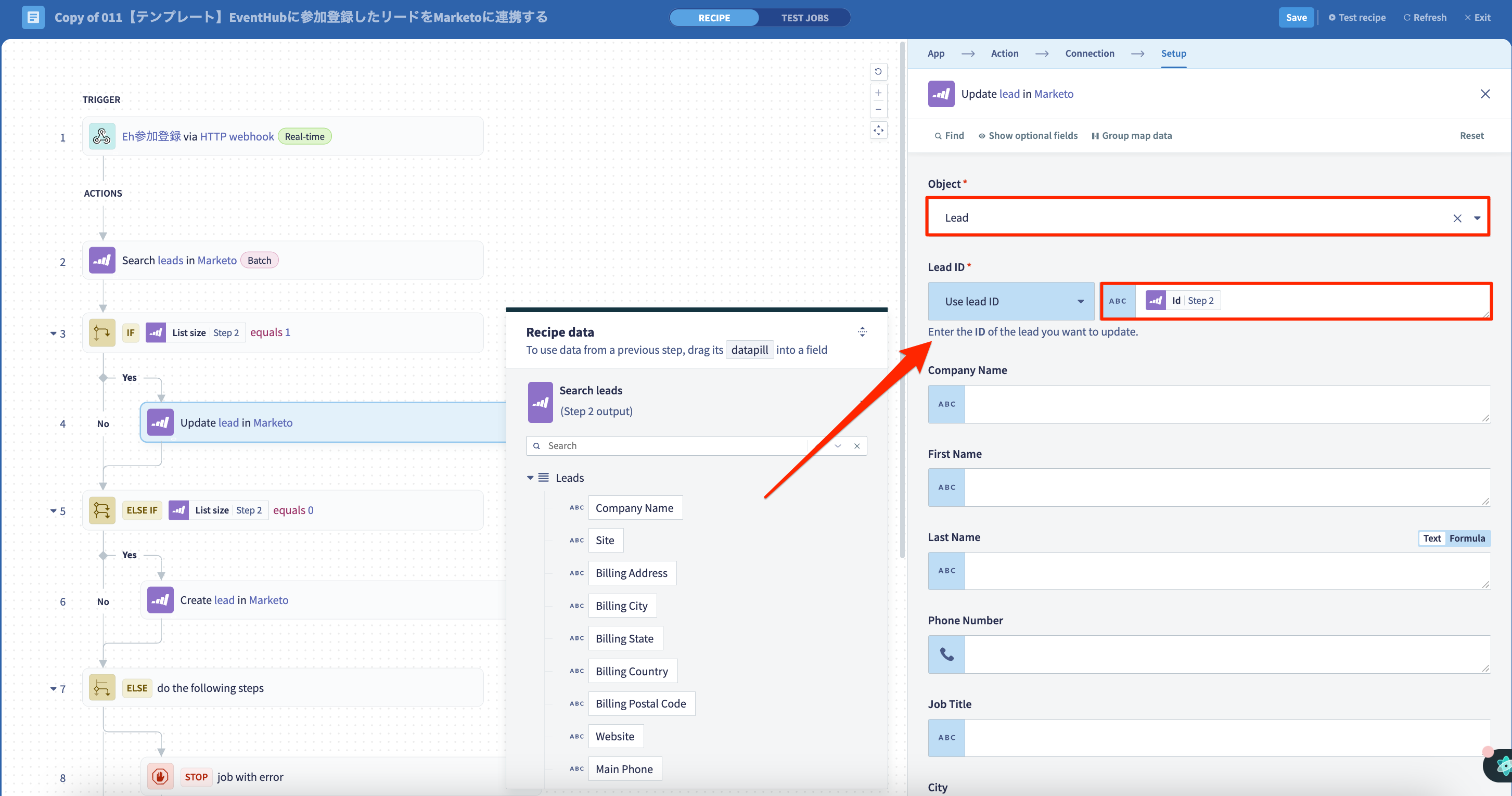Click the ELSE branch icon in step 7

[101, 687]
